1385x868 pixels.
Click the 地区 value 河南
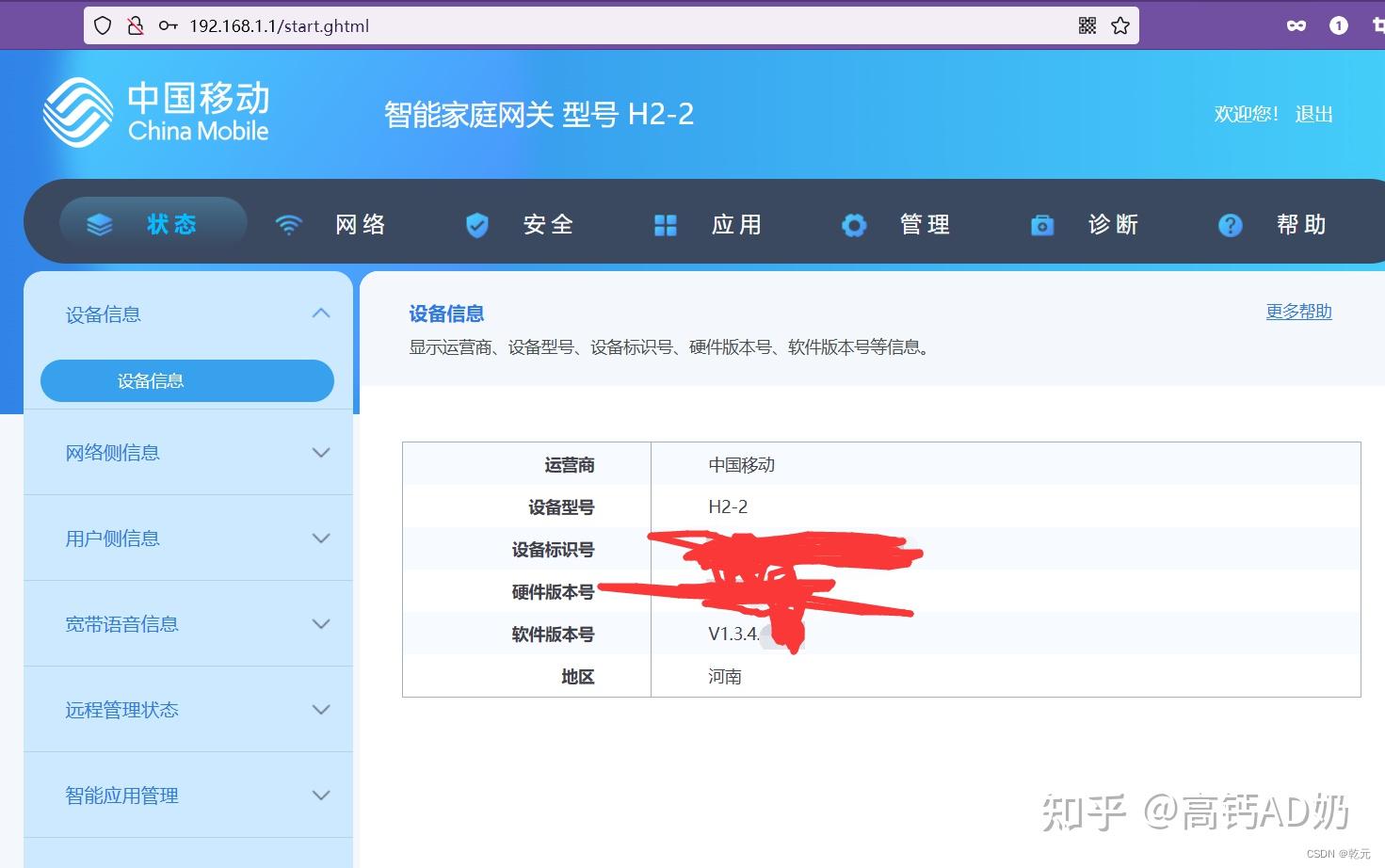pyautogui.click(x=725, y=676)
